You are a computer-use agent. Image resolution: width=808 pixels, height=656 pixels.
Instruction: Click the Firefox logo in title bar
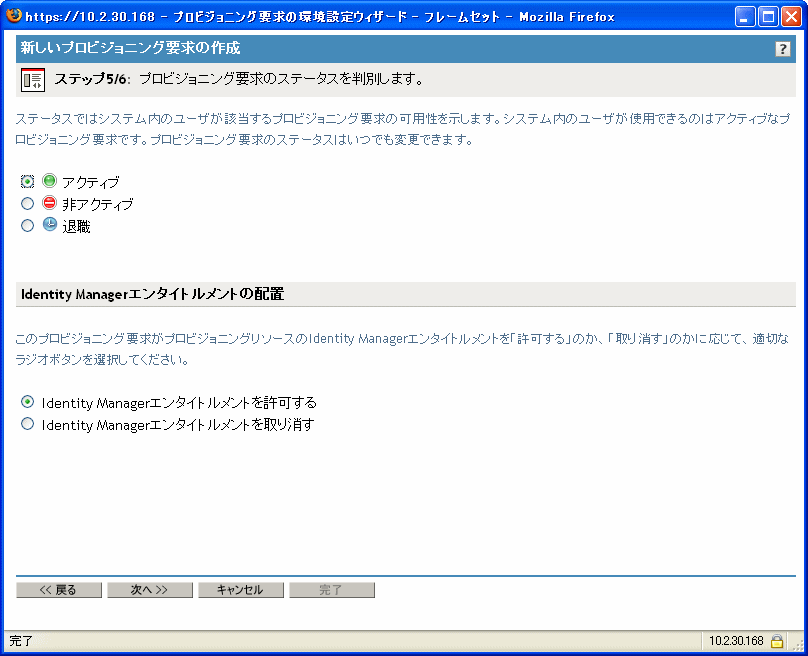[14, 15]
